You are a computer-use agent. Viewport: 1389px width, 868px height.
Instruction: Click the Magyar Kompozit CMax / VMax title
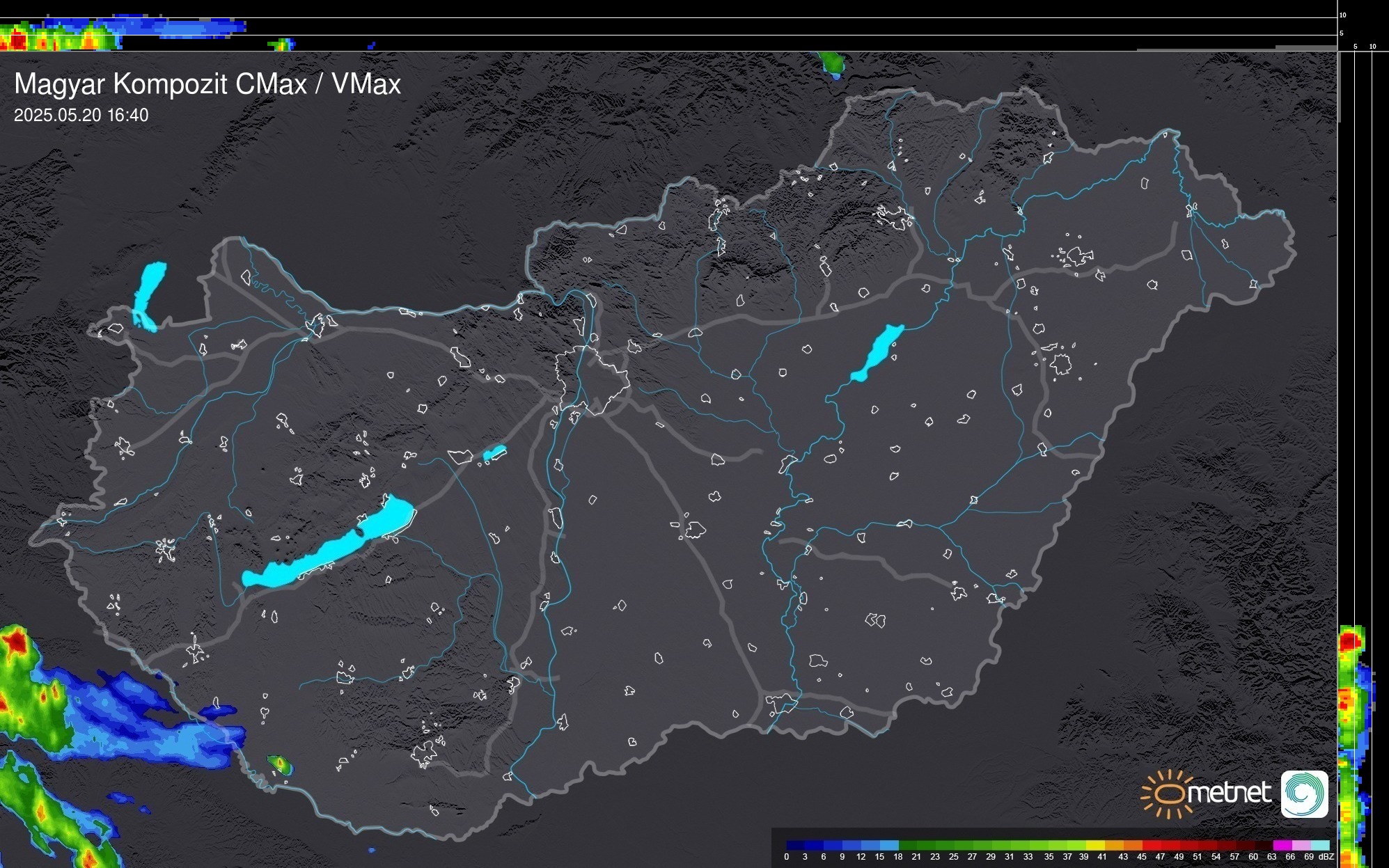tap(207, 84)
